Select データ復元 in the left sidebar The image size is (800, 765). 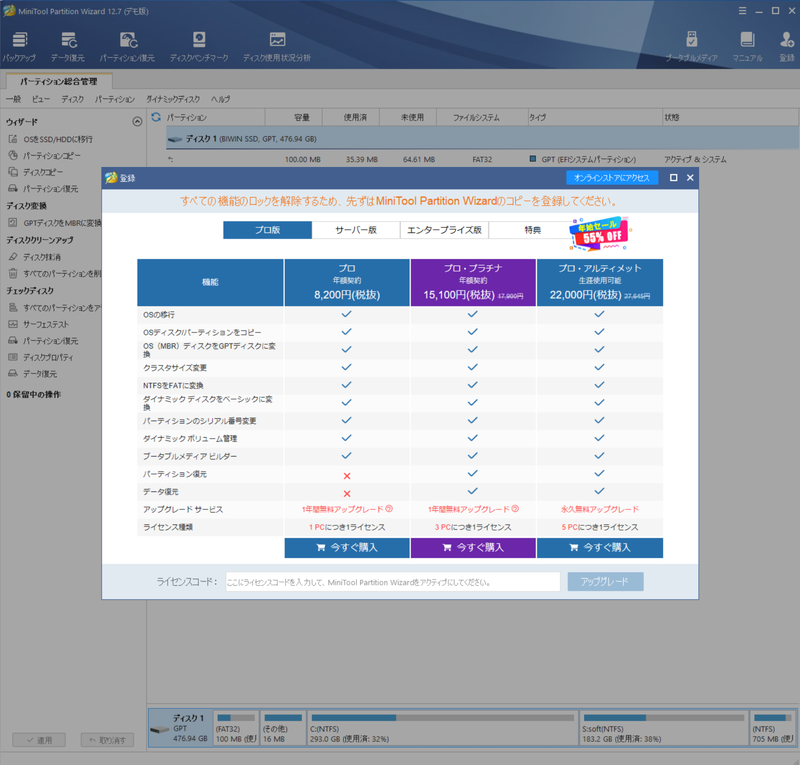(x=33, y=374)
